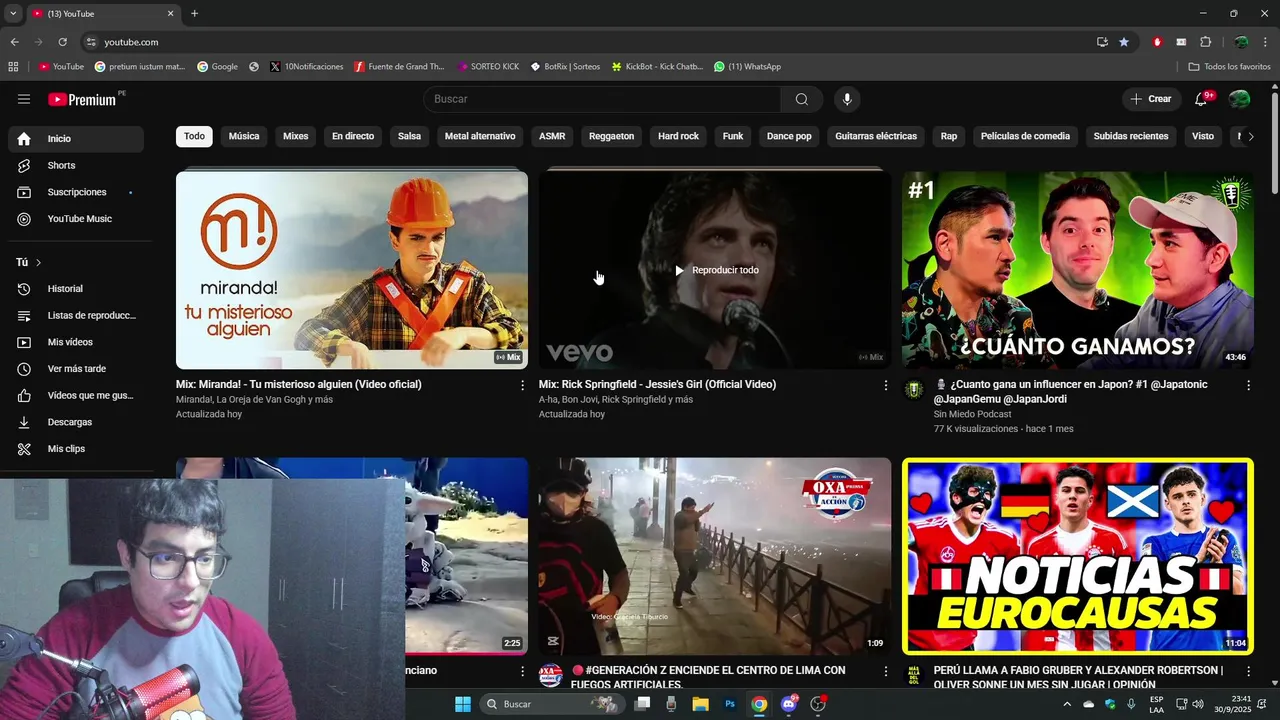Click install app icon in address bar
Image resolution: width=1280 pixels, height=720 pixels.
click(1102, 42)
